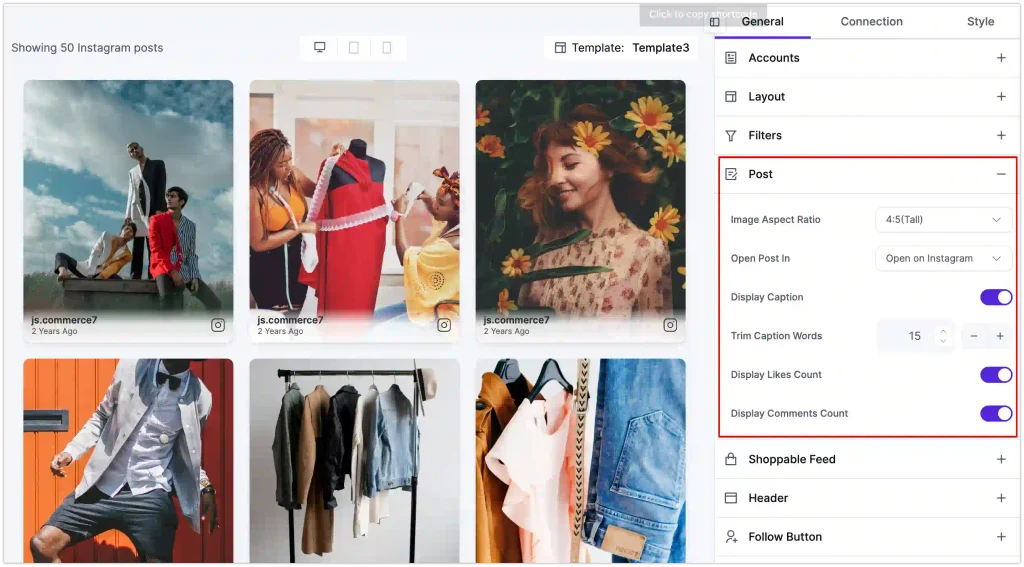
Task: Click js.commerce7 username on flower woman photo
Action: click(x=517, y=320)
